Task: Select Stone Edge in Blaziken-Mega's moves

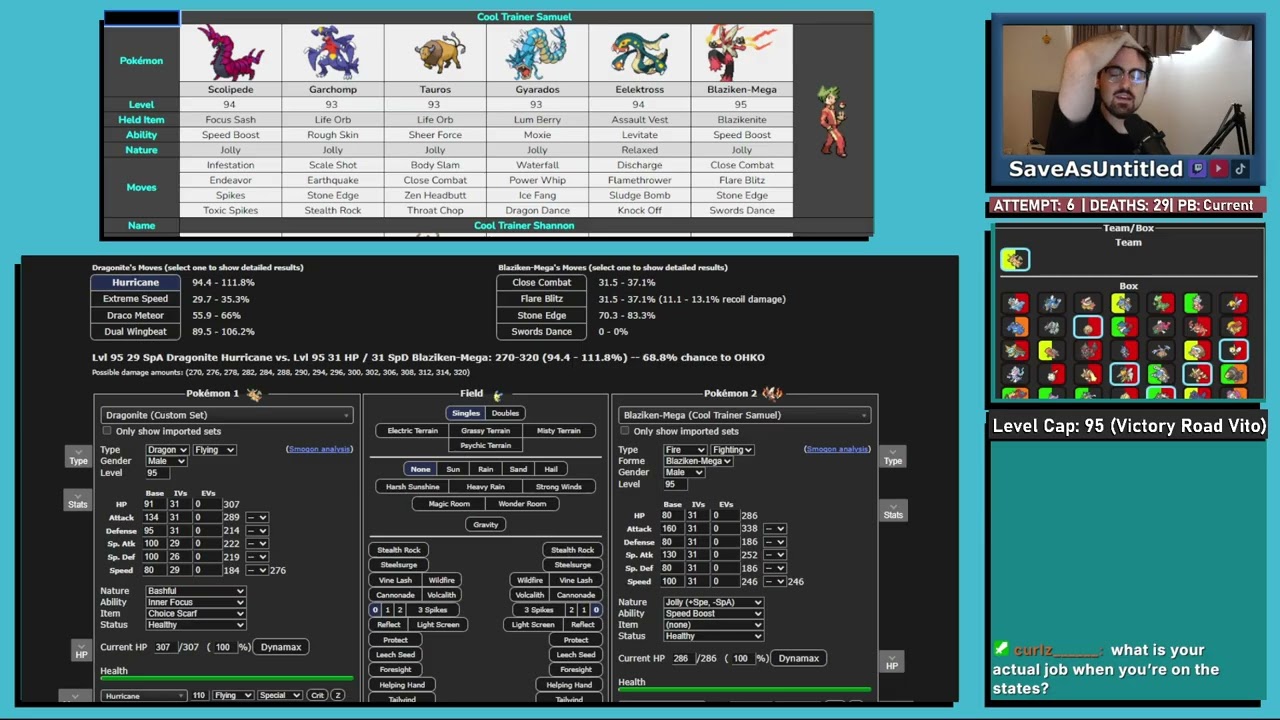Action: point(542,315)
